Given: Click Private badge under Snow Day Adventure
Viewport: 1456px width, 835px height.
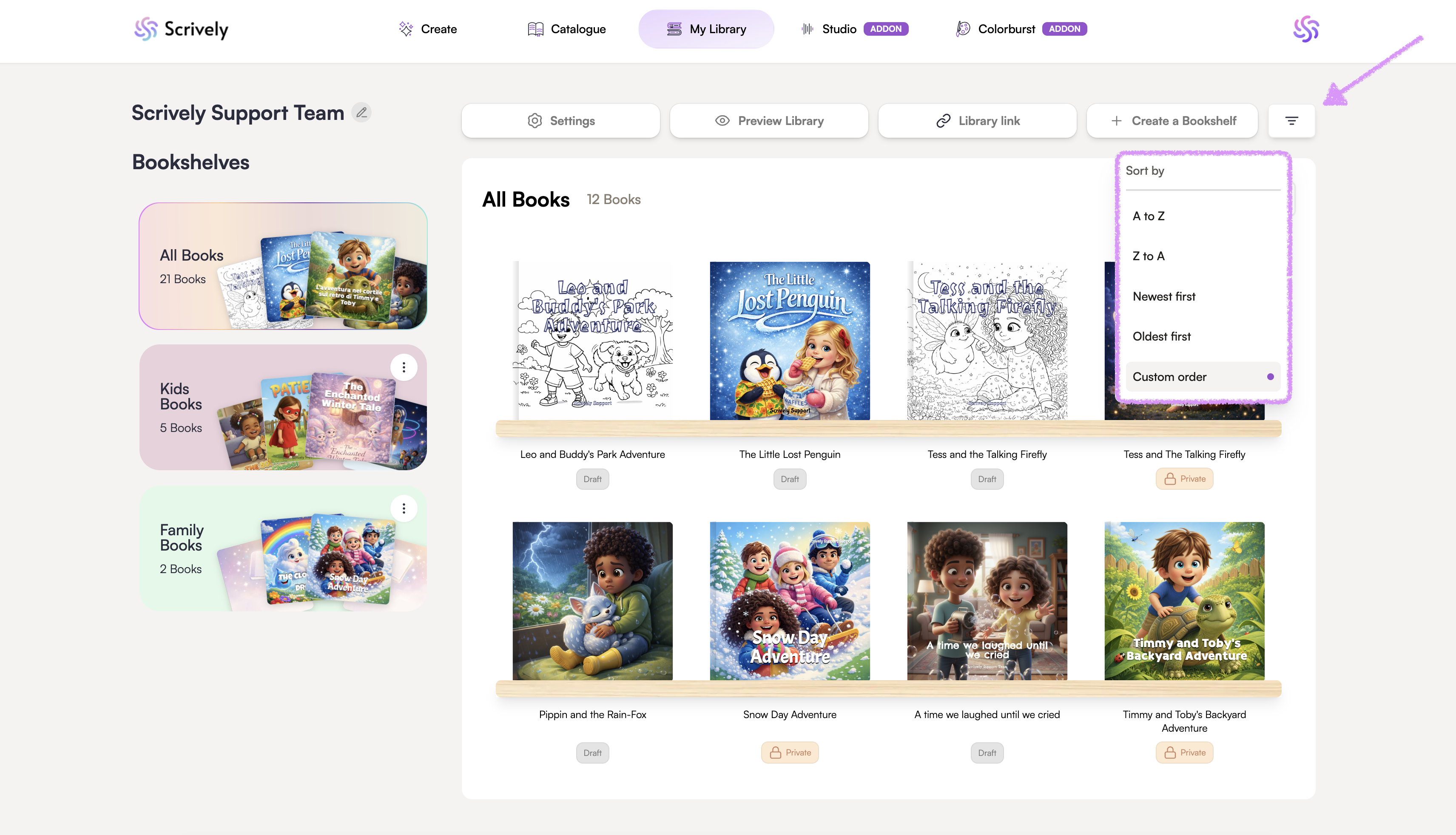Looking at the screenshot, I should (x=789, y=753).
